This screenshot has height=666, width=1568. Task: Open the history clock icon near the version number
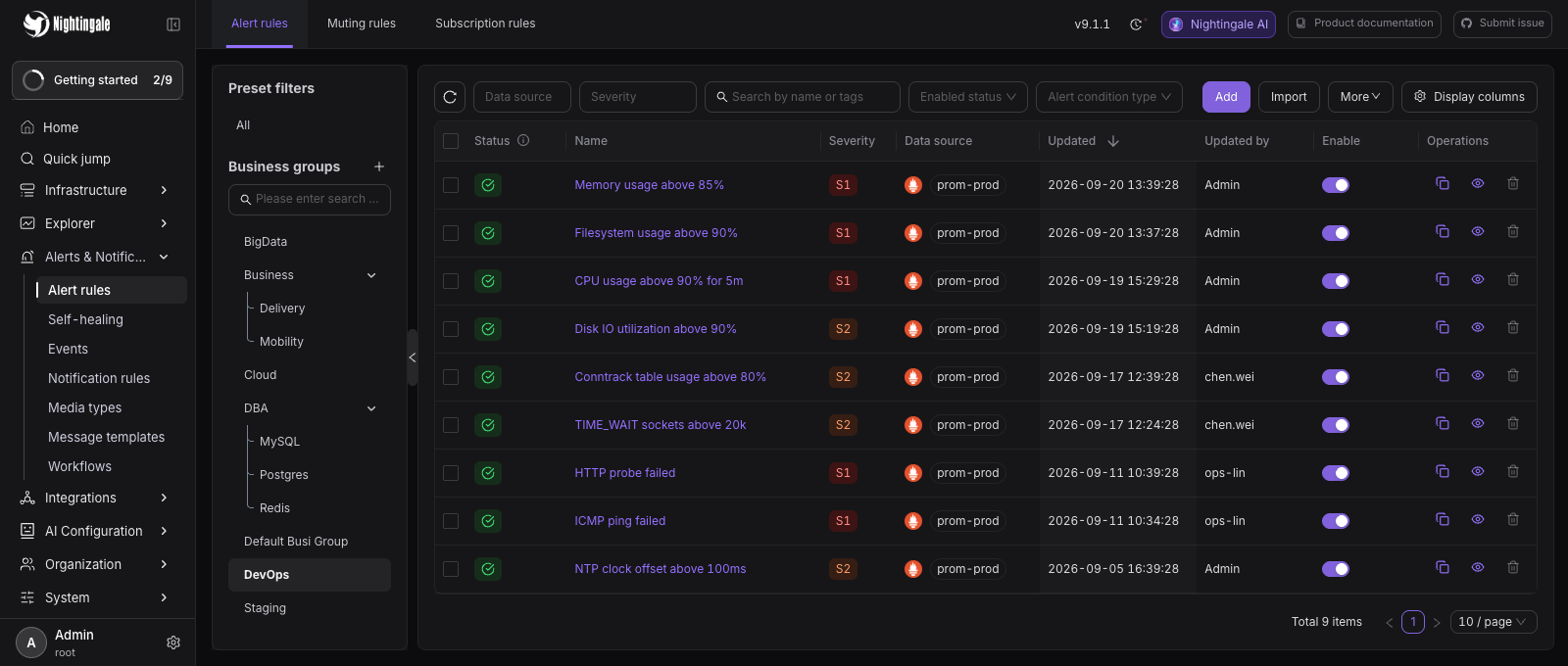tap(1136, 24)
